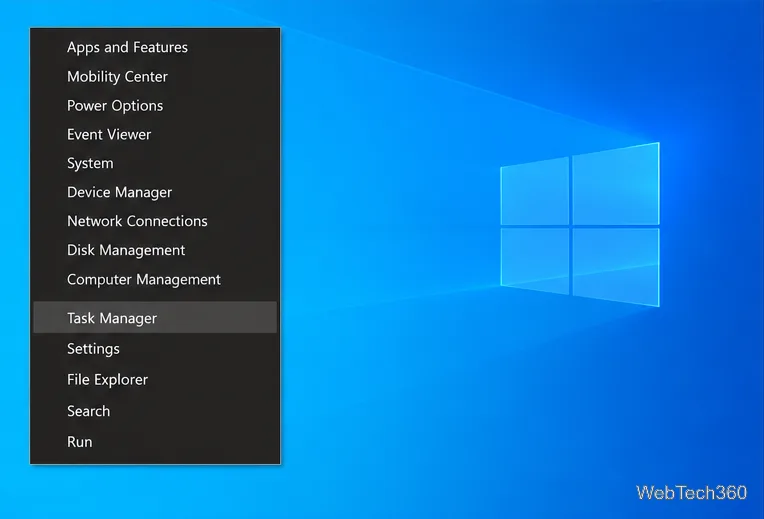Click the highlighted Task Manager entry
Viewport: 764px width, 519px height.
(x=155, y=317)
